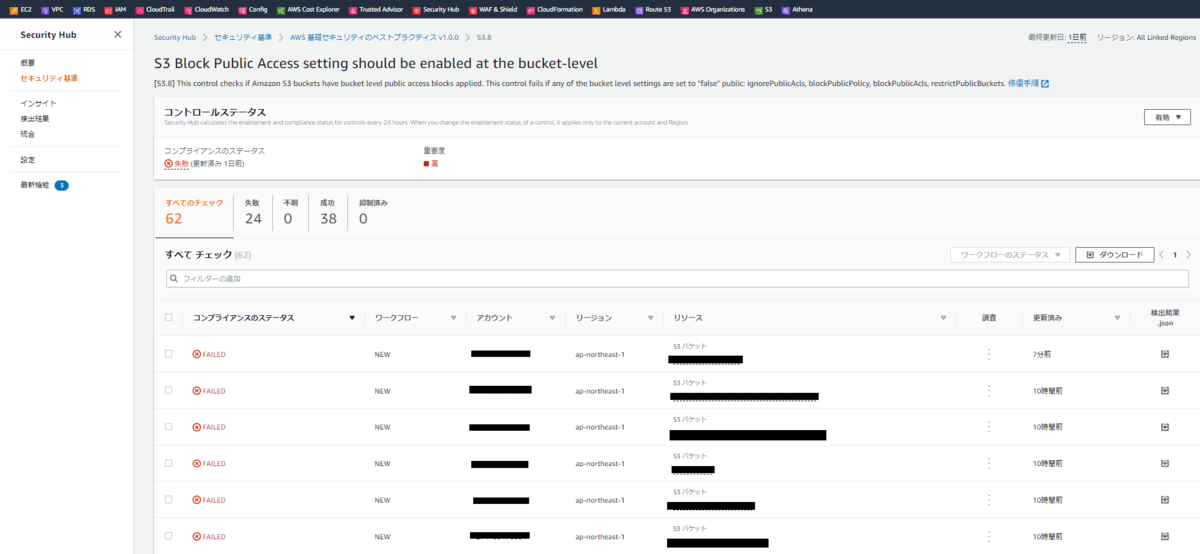Screen dimensions: 1200x554
Task: Open the 有効 enablement dropdown
Action: [x=1167, y=117]
